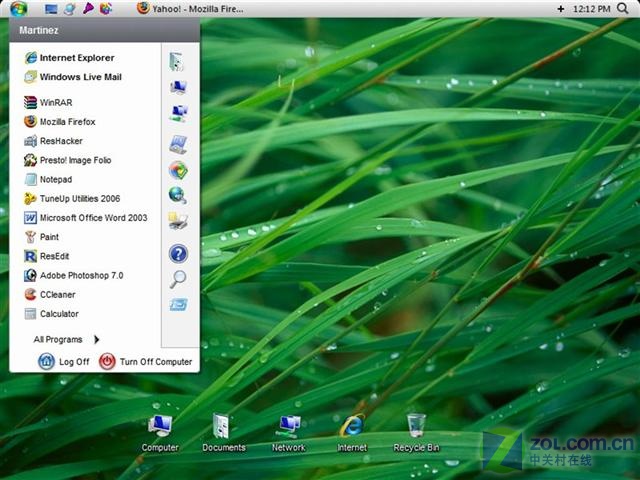The width and height of the screenshot is (640, 480).
Task: Select the Recycle Bin desktop icon
Action: 416,433
